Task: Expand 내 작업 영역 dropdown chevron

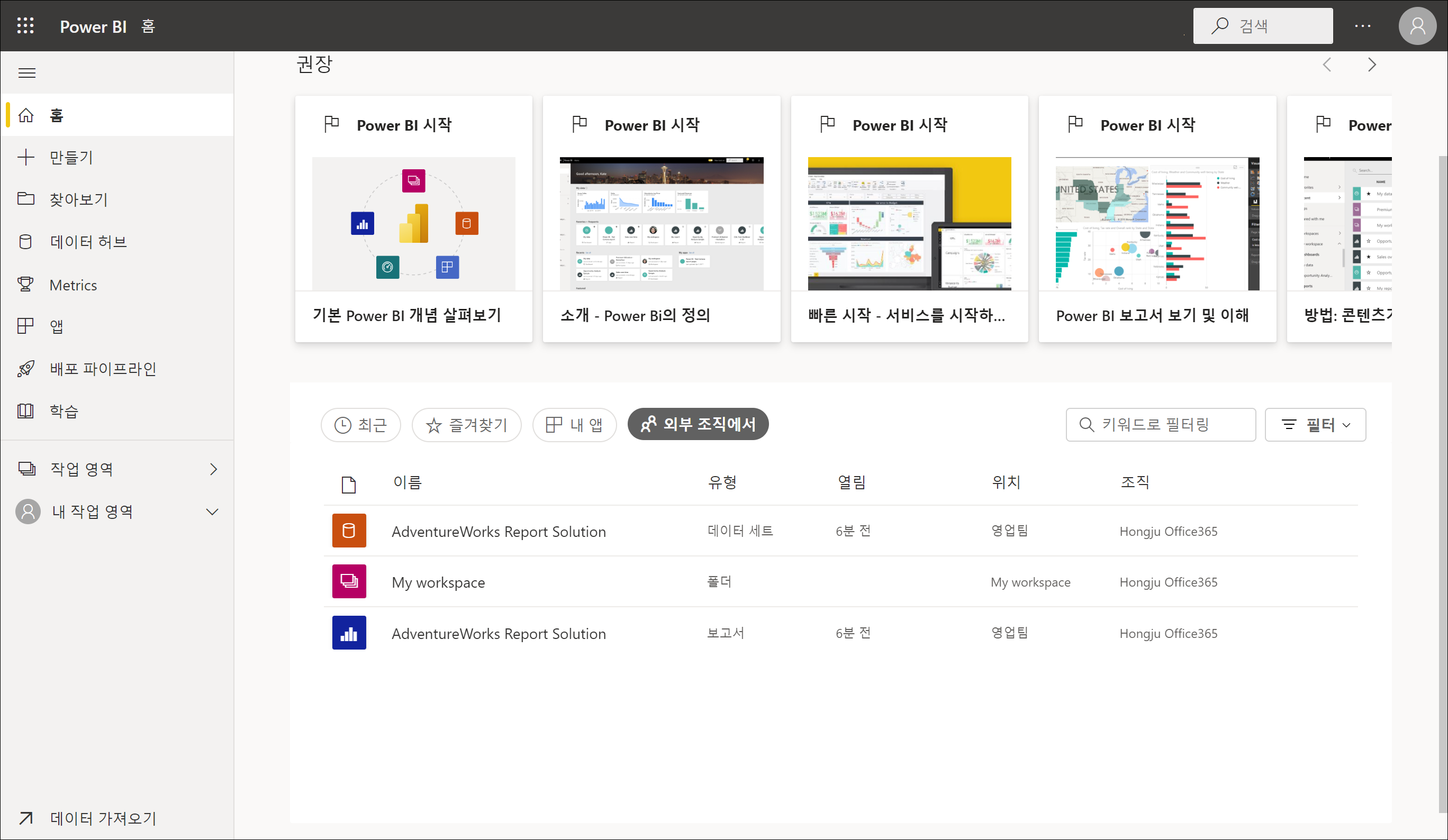Action: click(x=213, y=512)
